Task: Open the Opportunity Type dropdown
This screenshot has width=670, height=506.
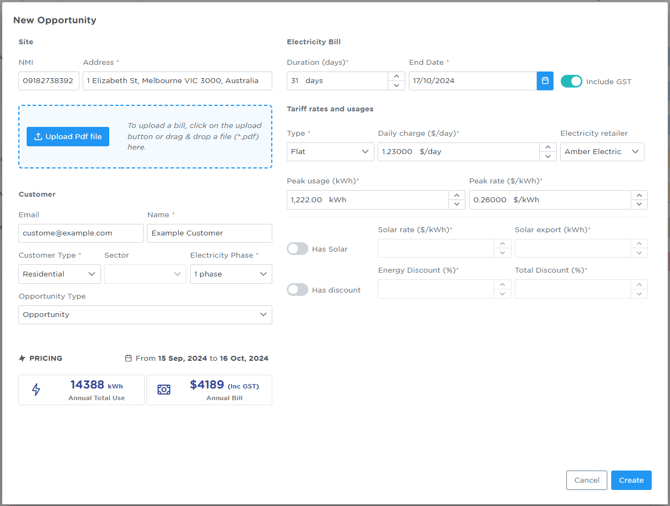Action: (145, 315)
